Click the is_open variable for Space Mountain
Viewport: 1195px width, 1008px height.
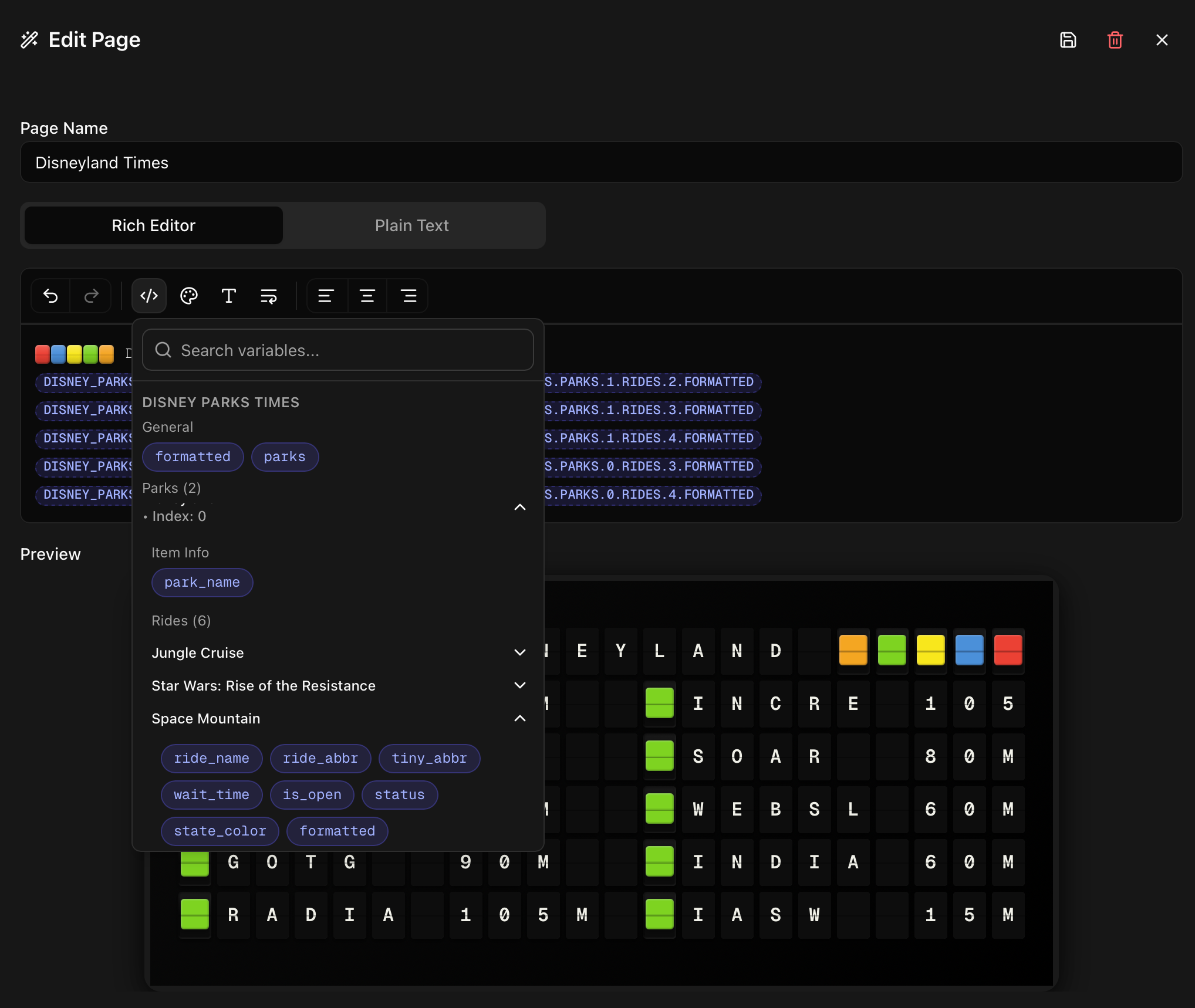[312, 795]
